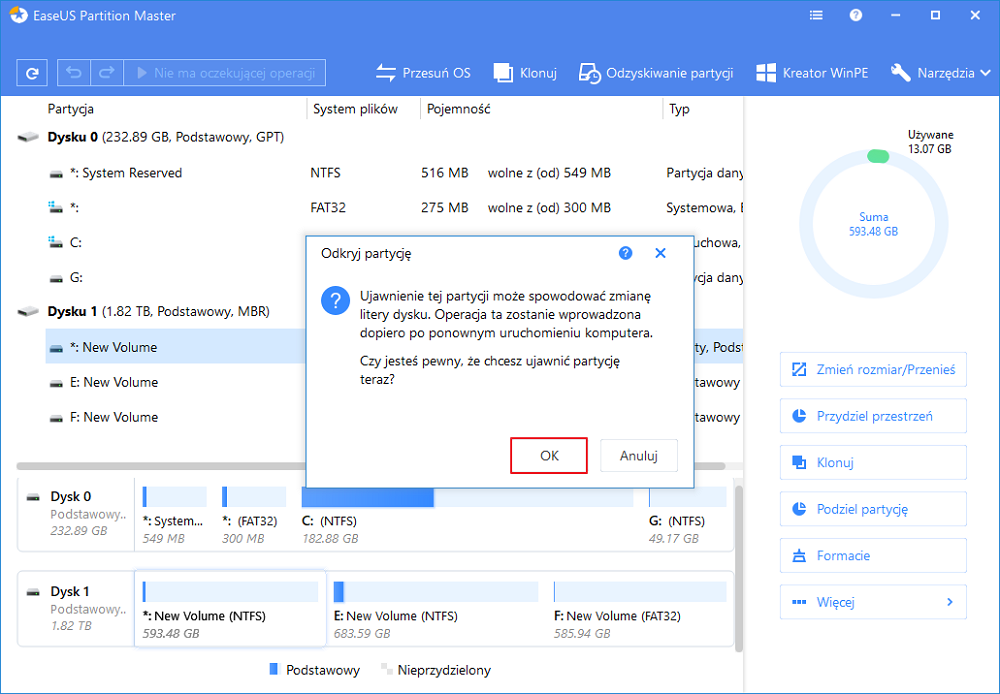Screen dimensions: 1000x694
Task: Cancel the Odkryj partycję dialog with Anuluj
Action: tap(638, 455)
